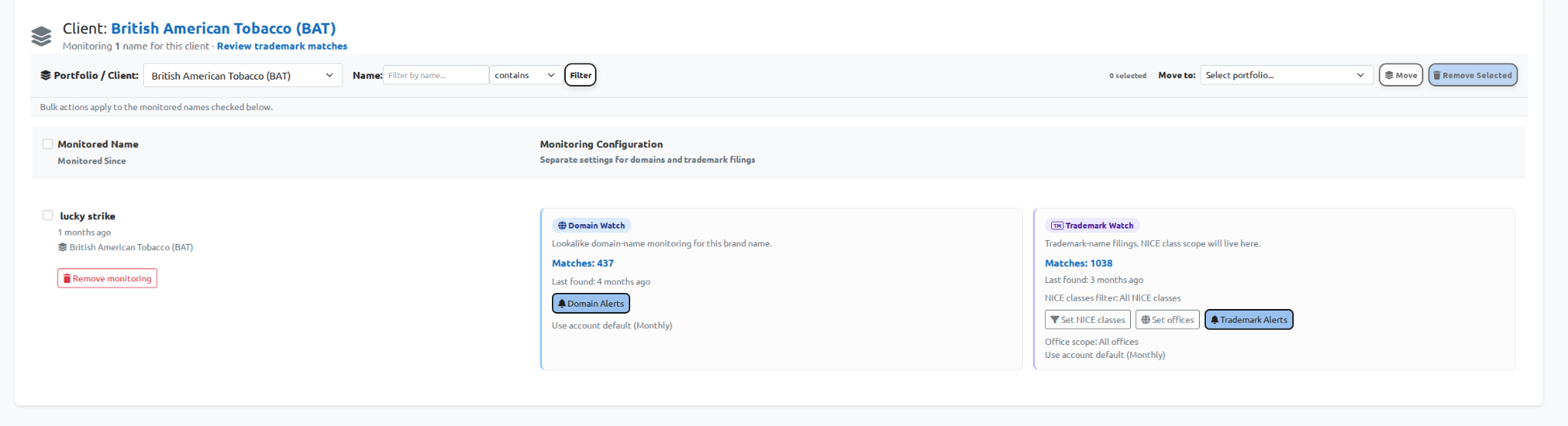The height and width of the screenshot is (426, 1568).
Task: Click 'NICE classes filter: All NICE classes' text
Action: pyautogui.click(x=1112, y=298)
